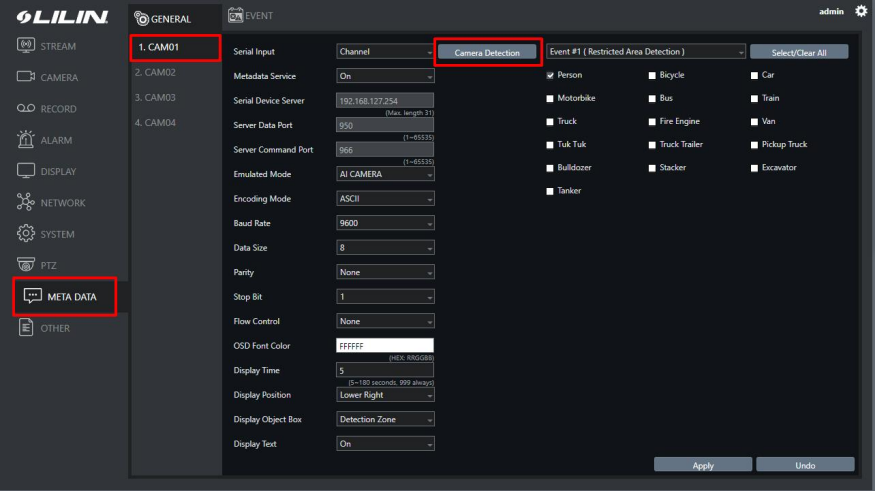Check the Motorbike checkbox

(550, 99)
